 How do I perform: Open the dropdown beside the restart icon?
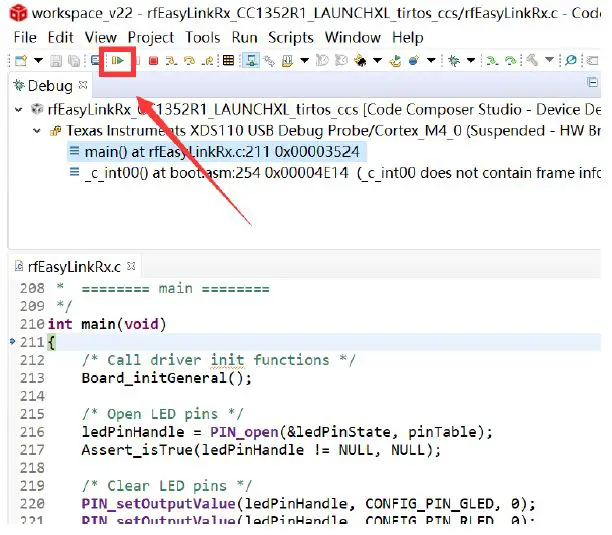coord(377,60)
